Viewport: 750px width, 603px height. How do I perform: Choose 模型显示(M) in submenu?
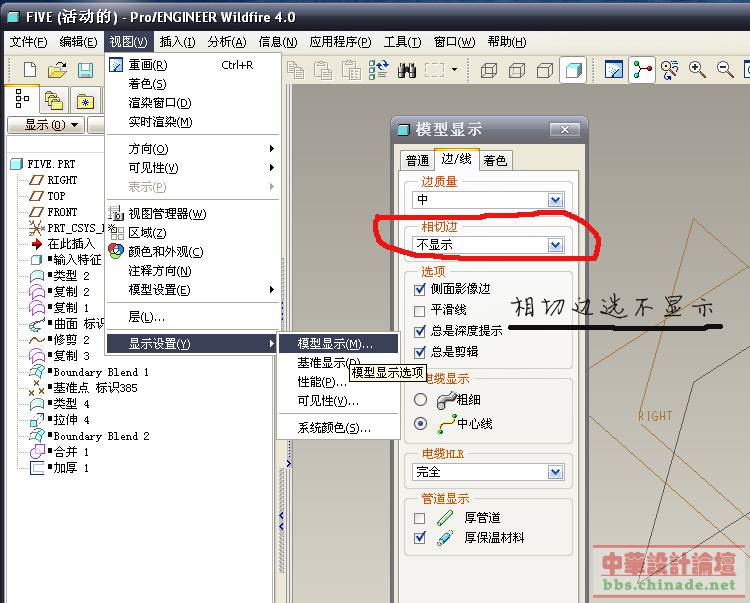click(x=338, y=343)
